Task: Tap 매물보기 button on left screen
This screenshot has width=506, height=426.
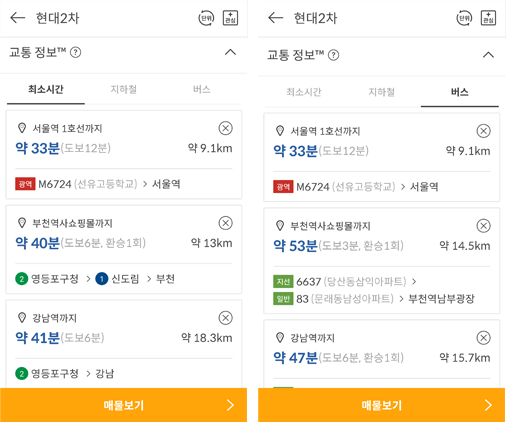Action: (123, 405)
